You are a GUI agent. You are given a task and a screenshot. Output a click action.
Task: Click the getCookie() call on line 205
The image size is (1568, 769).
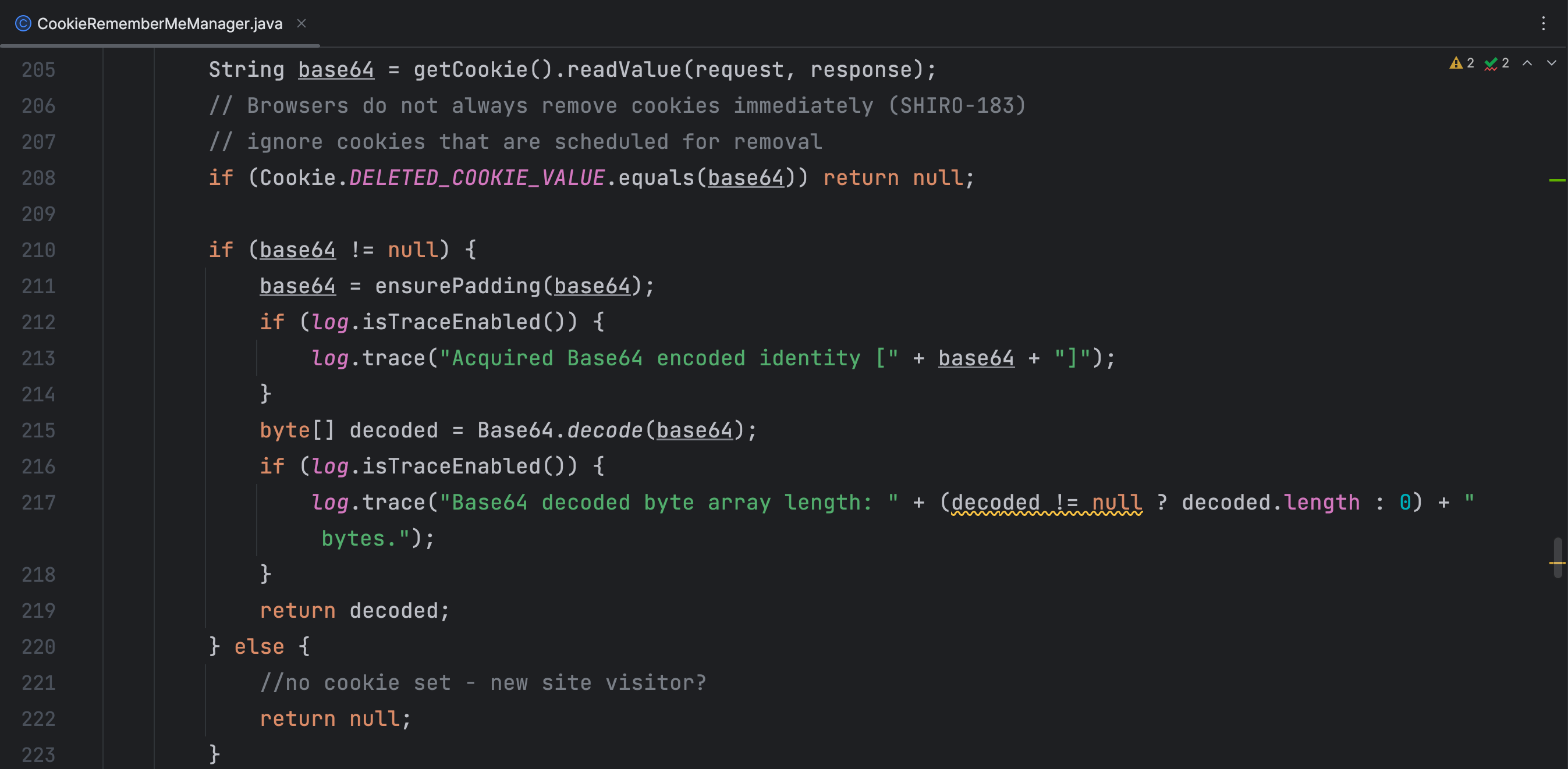click(482, 70)
